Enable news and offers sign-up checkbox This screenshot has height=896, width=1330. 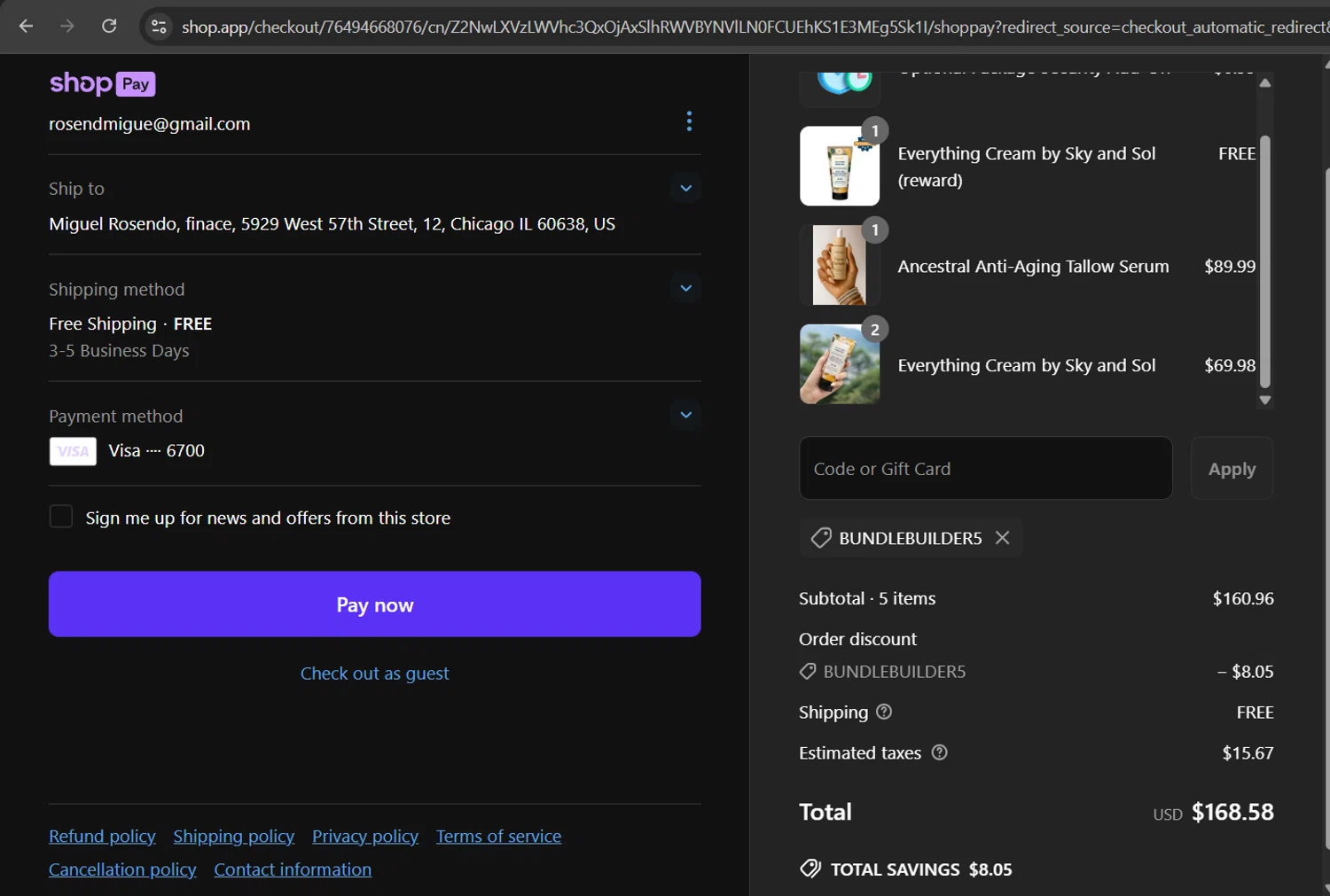pyautogui.click(x=61, y=517)
